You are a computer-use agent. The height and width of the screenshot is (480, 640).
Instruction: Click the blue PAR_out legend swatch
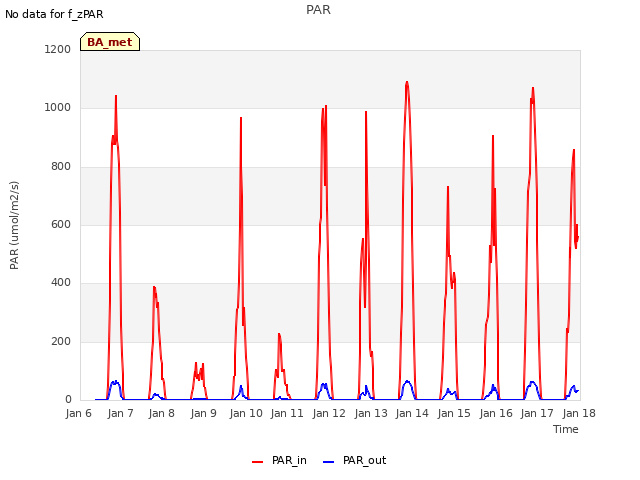329,462
